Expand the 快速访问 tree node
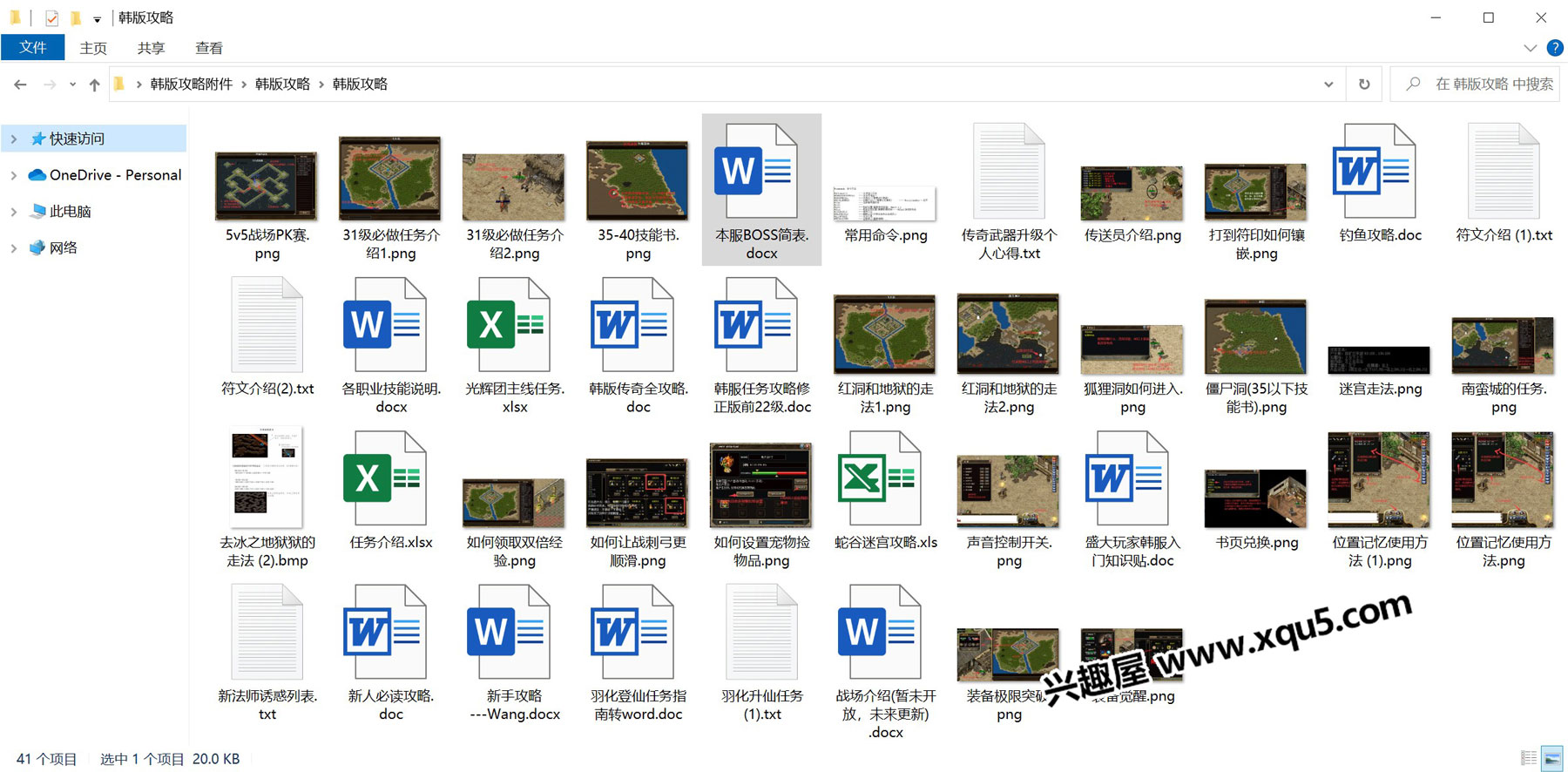The image size is (1568, 772). [14, 139]
